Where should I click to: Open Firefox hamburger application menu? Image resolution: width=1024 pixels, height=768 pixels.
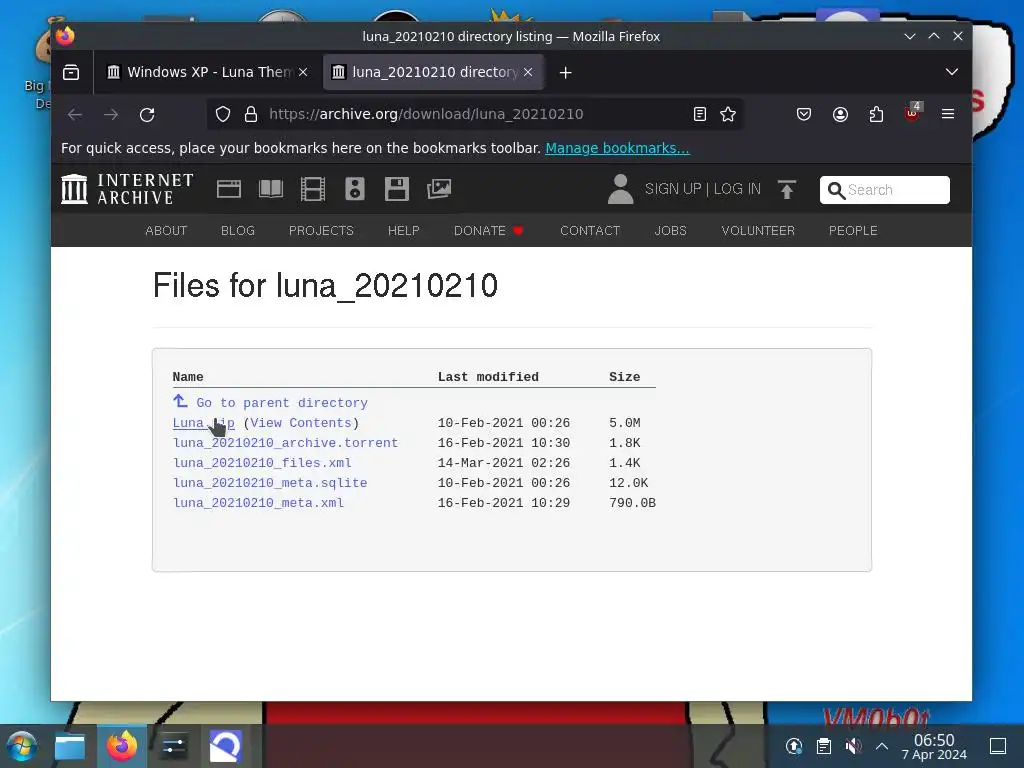click(948, 114)
